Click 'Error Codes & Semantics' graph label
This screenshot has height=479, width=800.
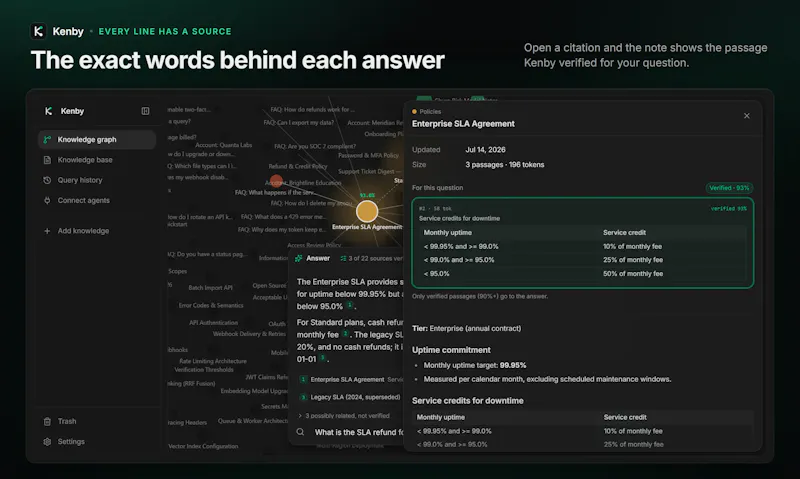coord(211,305)
